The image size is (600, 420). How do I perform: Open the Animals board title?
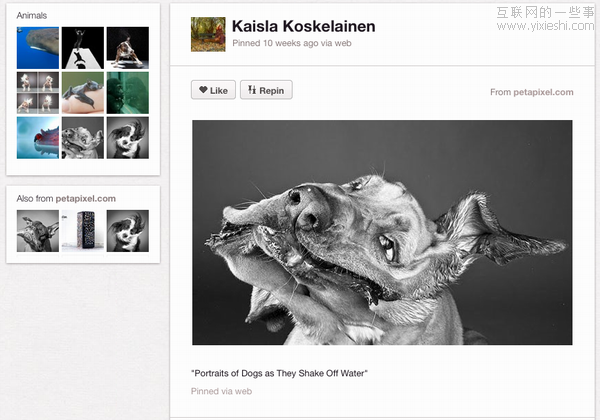coord(32,16)
